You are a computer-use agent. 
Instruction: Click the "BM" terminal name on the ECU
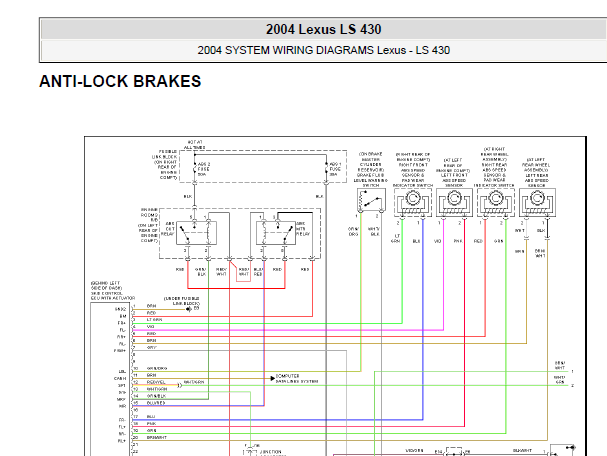(123, 316)
